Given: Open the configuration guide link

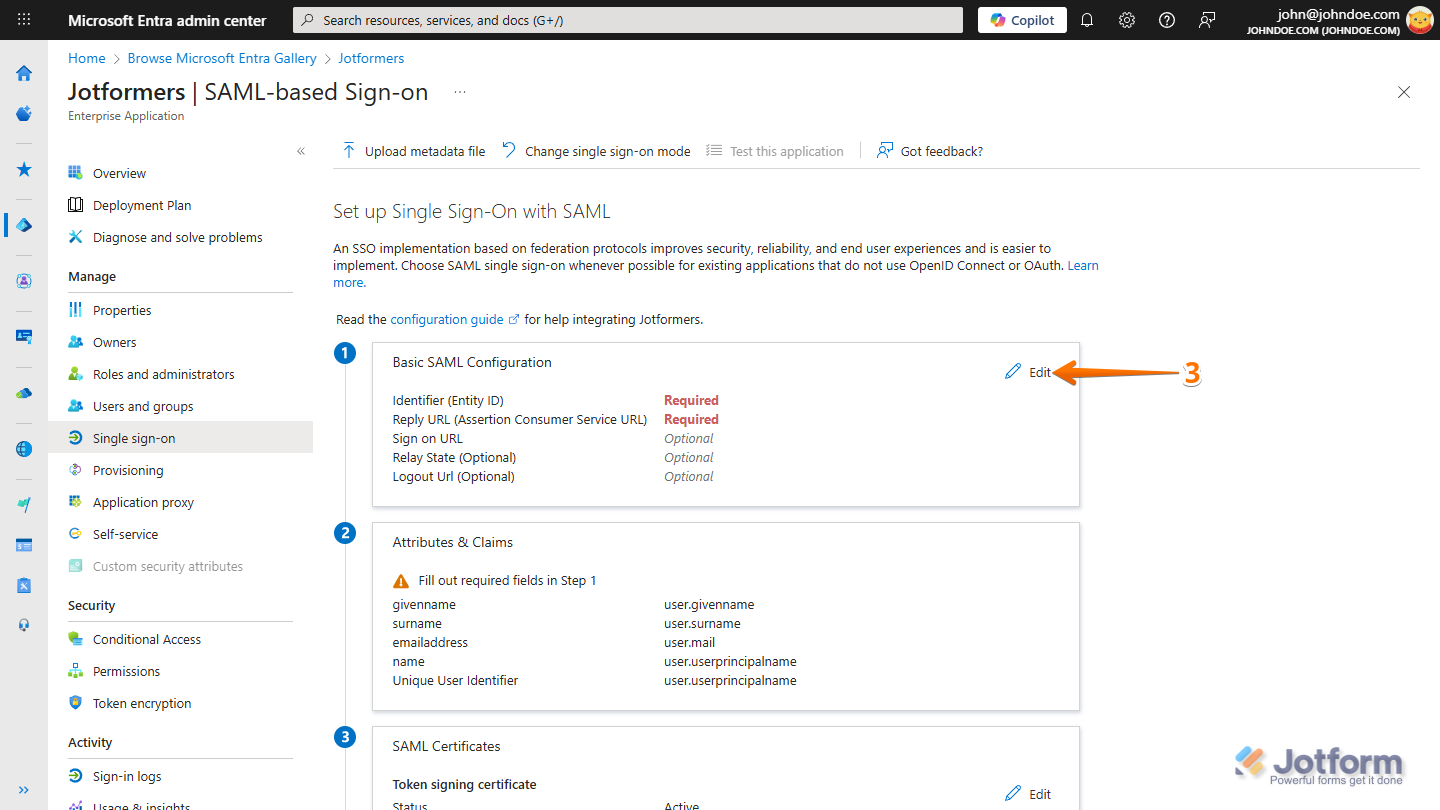Looking at the screenshot, I should 447,319.
